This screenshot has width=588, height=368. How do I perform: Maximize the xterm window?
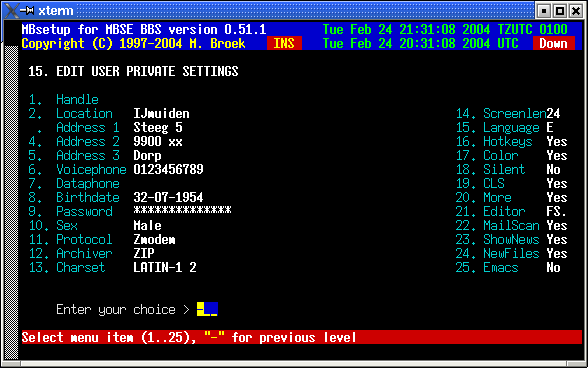coord(560,11)
